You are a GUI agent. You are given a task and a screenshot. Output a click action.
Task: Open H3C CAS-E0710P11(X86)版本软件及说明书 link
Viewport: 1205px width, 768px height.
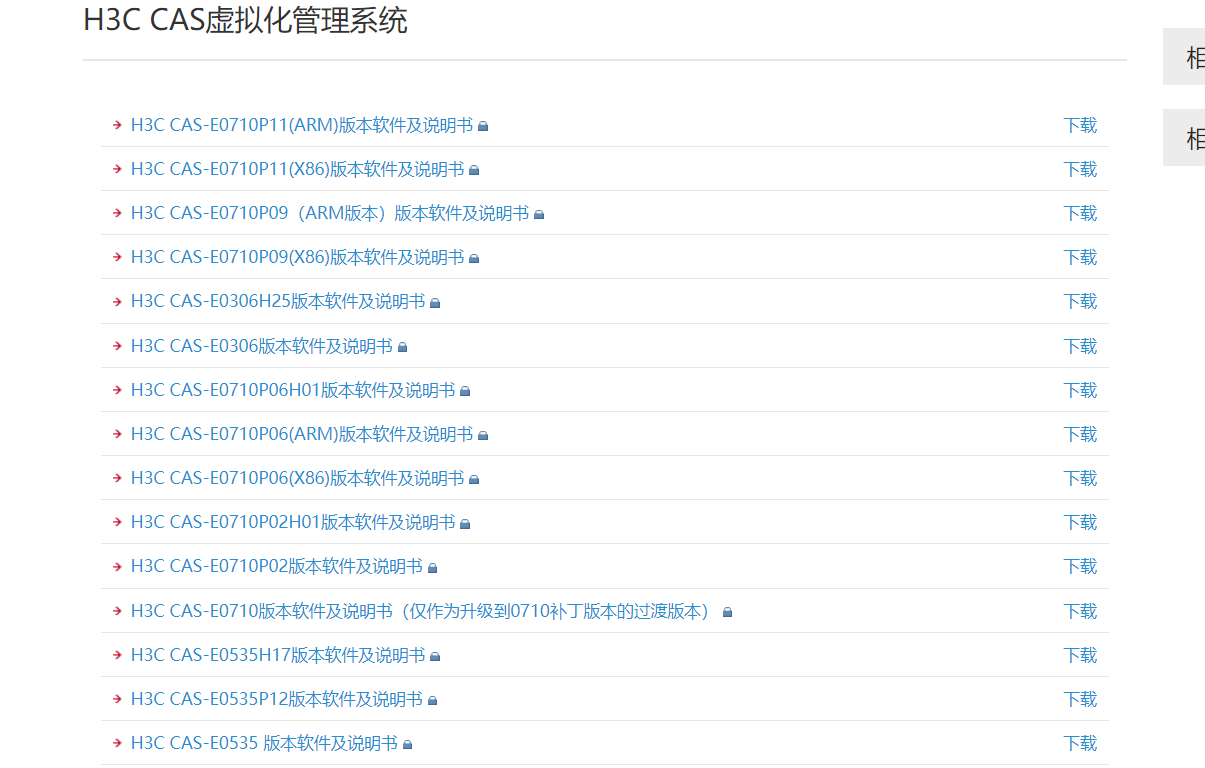point(298,169)
